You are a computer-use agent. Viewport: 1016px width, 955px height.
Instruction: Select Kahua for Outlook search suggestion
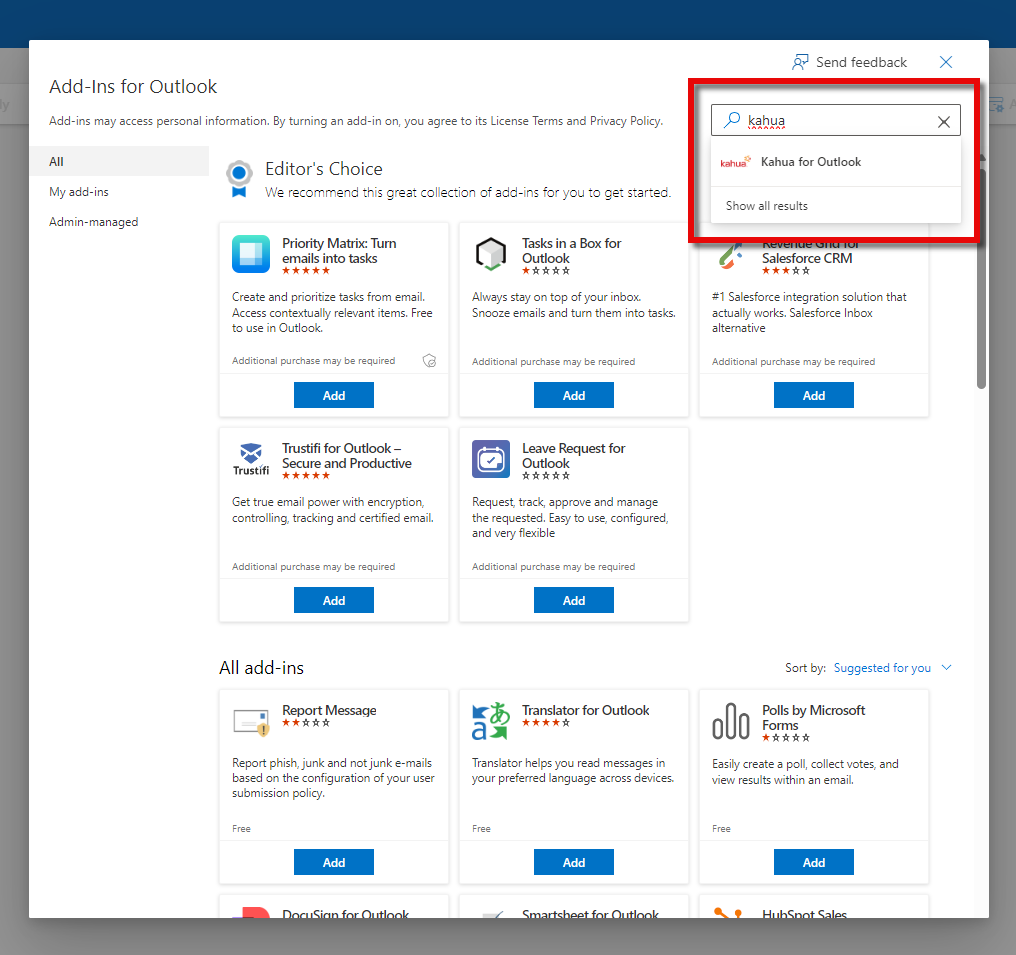coord(810,162)
